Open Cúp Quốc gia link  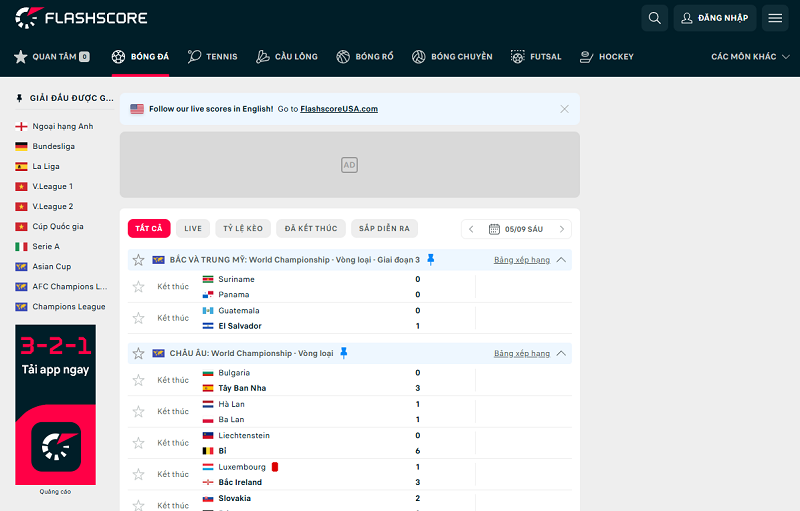pyautogui.click(x=49, y=226)
